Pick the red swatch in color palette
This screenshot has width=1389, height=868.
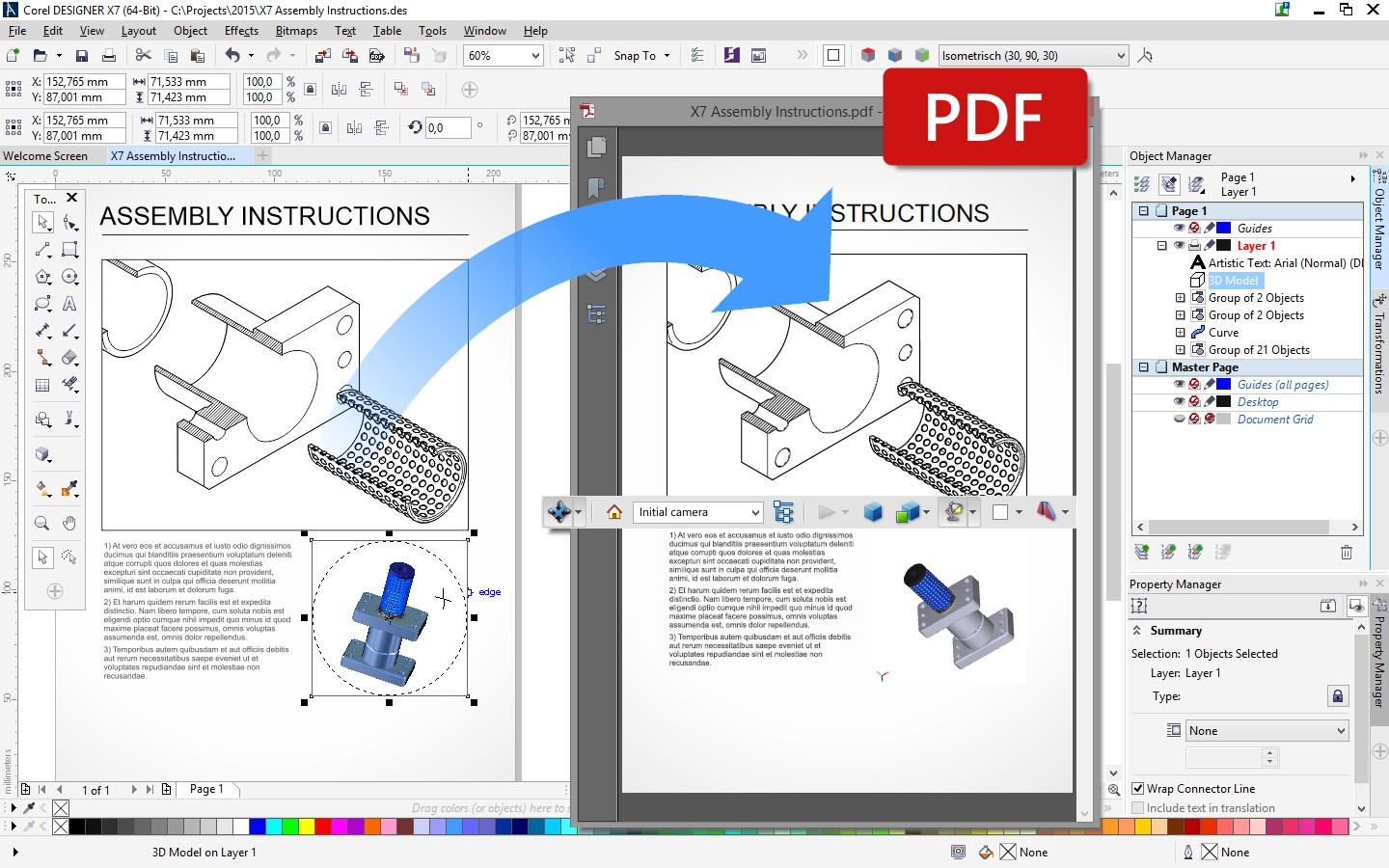pyautogui.click(x=321, y=827)
